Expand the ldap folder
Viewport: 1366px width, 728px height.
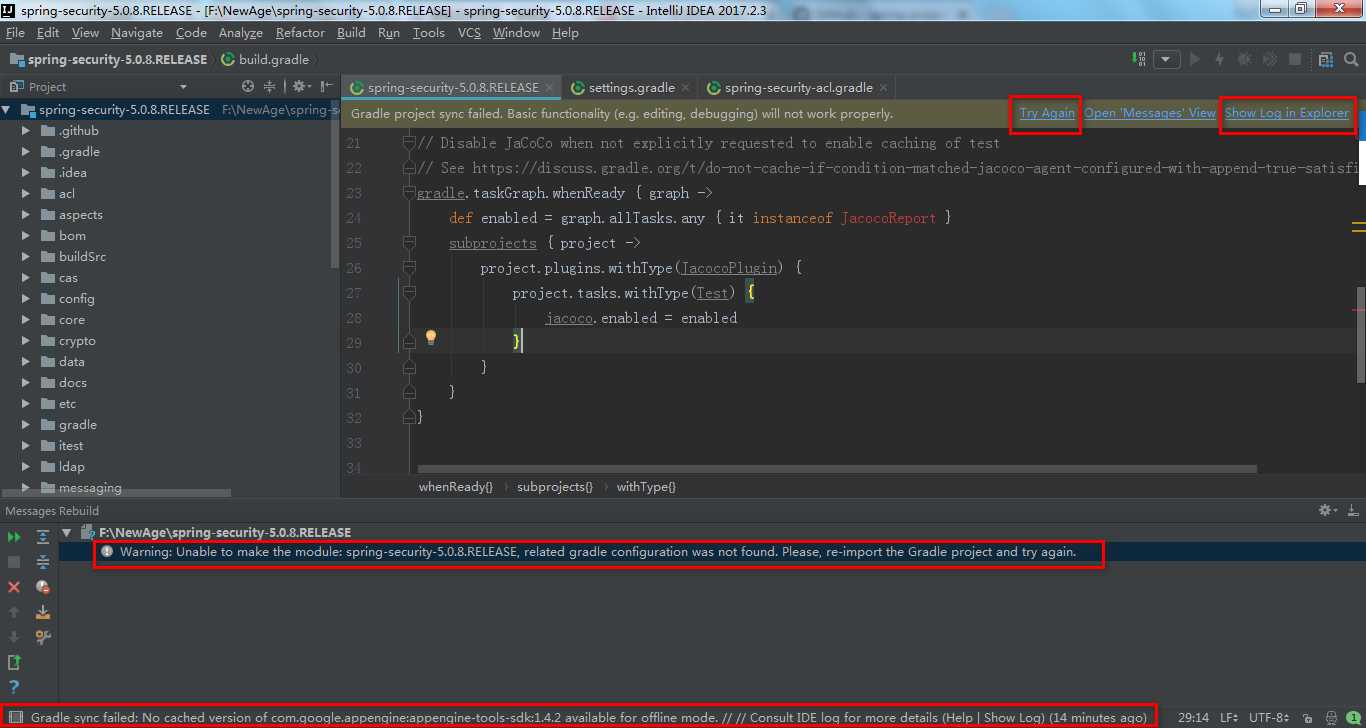coord(26,467)
